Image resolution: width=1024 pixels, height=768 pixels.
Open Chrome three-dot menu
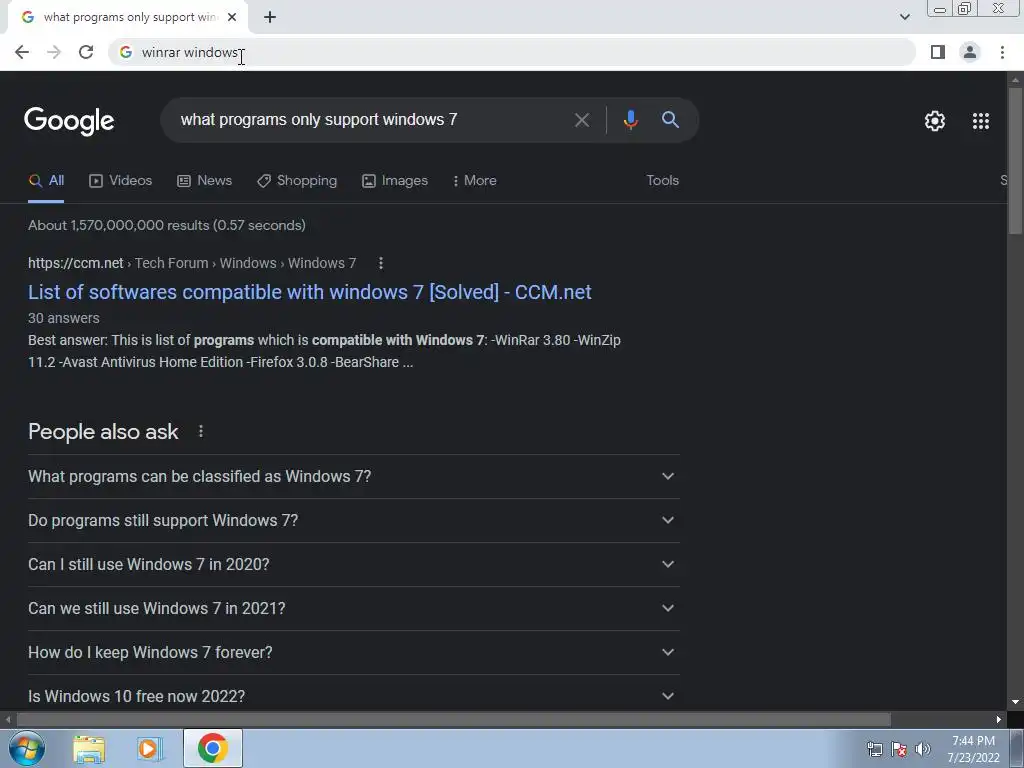tap(1002, 52)
